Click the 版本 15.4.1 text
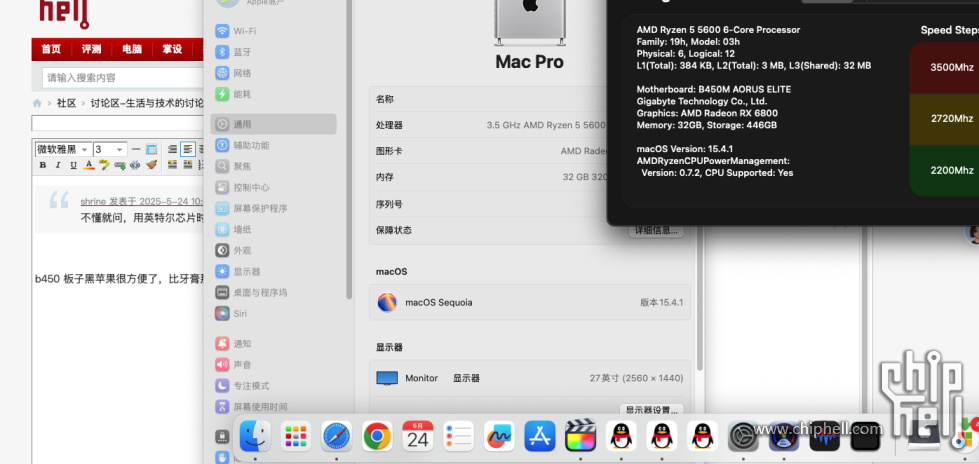This screenshot has width=979, height=464. pyautogui.click(x=661, y=302)
